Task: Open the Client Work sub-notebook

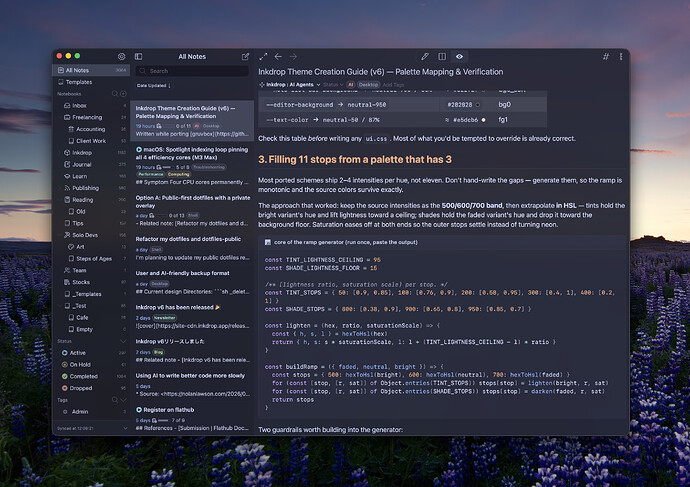Action: tap(91, 141)
